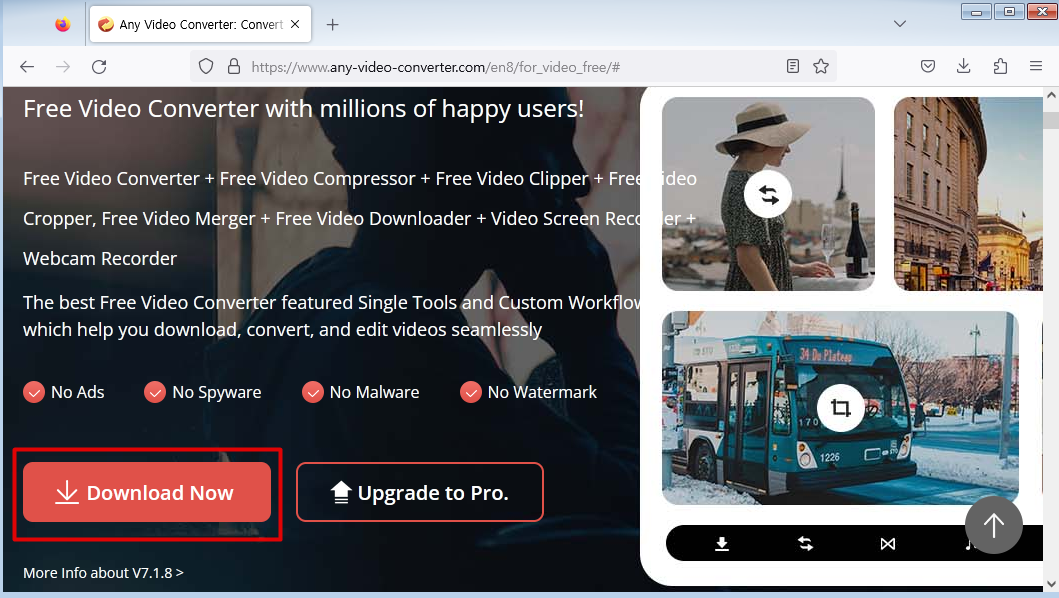Viewport: 1059px width, 598px height.
Task: Open the extensions puzzle icon
Action: point(1000,66)
